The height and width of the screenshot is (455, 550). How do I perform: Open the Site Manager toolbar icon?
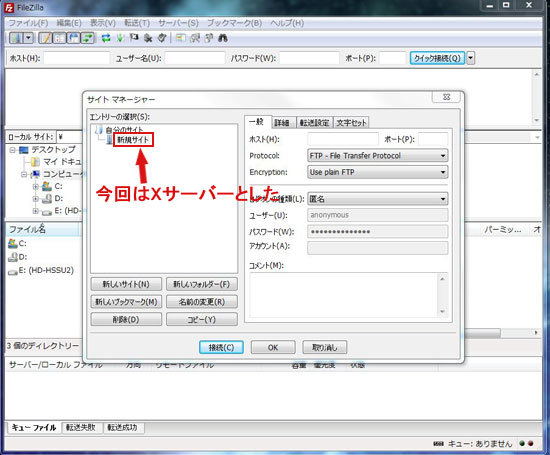click(x=16, y=38)
